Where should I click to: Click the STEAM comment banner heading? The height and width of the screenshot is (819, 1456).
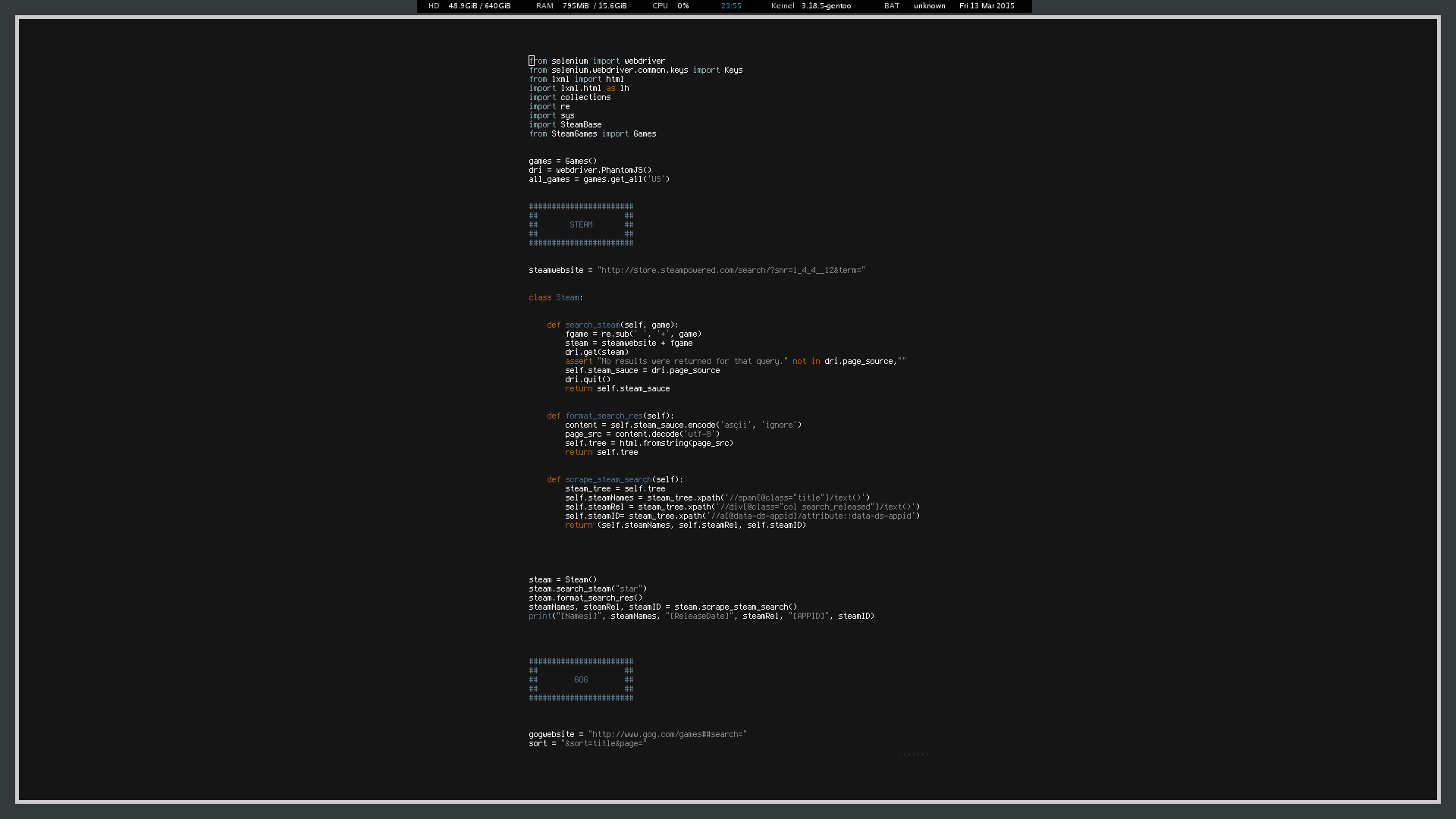pyautogui.click(x=581, y=224)
